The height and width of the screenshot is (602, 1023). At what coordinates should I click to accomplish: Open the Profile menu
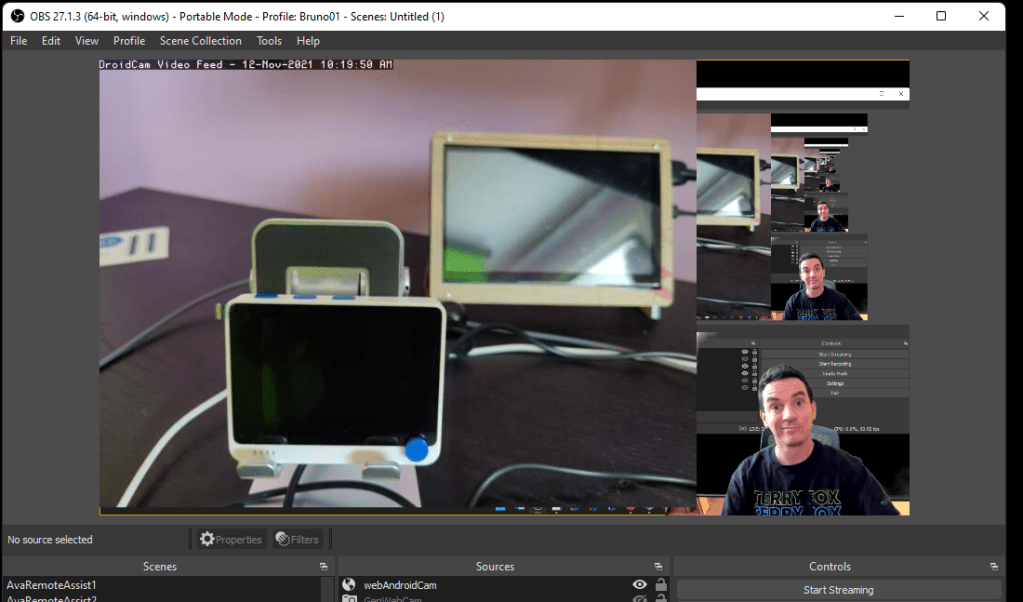[128, 40]
